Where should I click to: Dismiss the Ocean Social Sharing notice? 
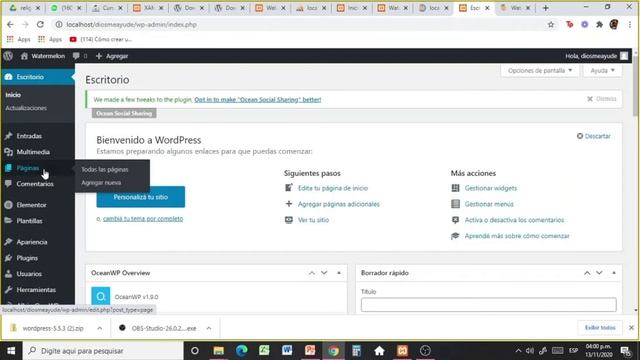pos(602,99)
